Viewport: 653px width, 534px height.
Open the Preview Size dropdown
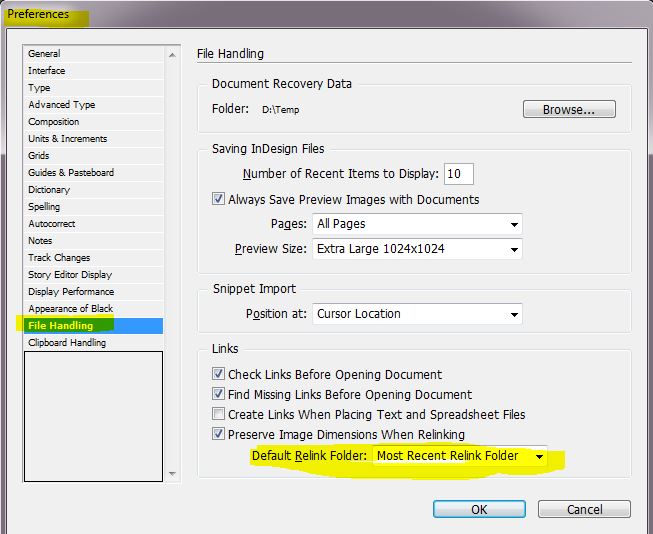pyautogui.click(x=417, y=249)
